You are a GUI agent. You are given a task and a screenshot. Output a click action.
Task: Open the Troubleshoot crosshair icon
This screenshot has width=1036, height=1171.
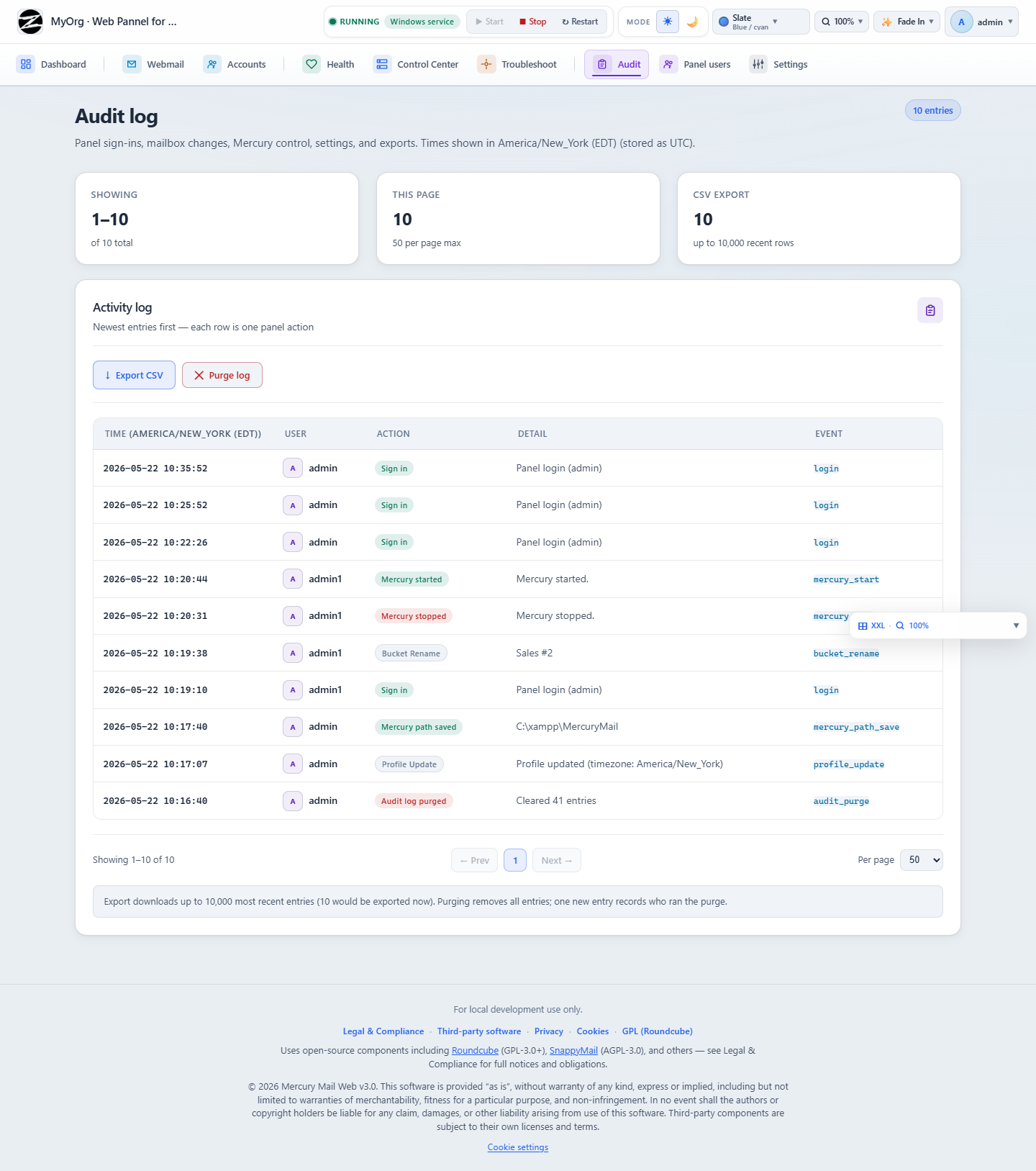click(486, 64)
